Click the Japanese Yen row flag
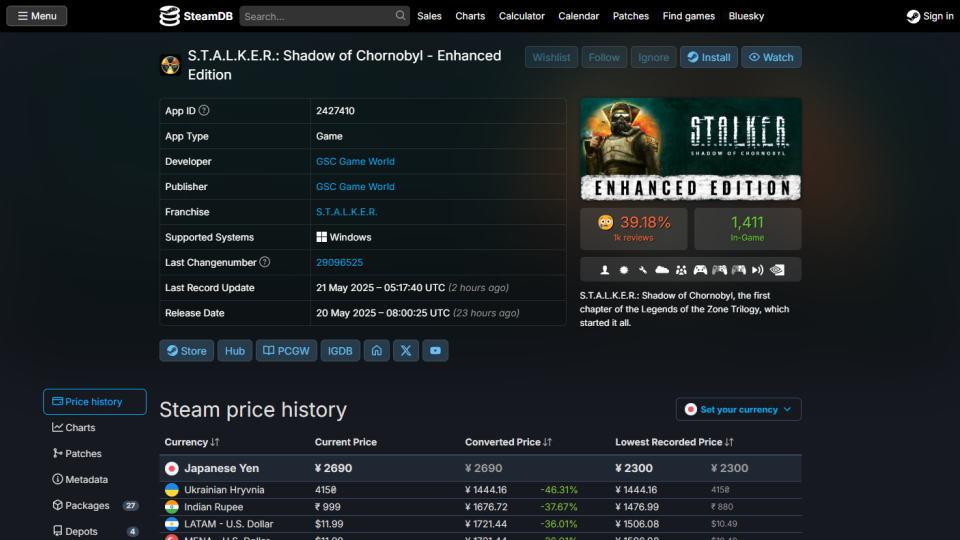Screen dimensions: 960x540 coord(171,468)
